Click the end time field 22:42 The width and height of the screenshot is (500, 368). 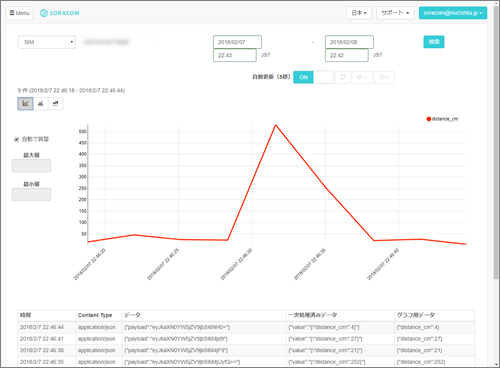tap(347, 55)
